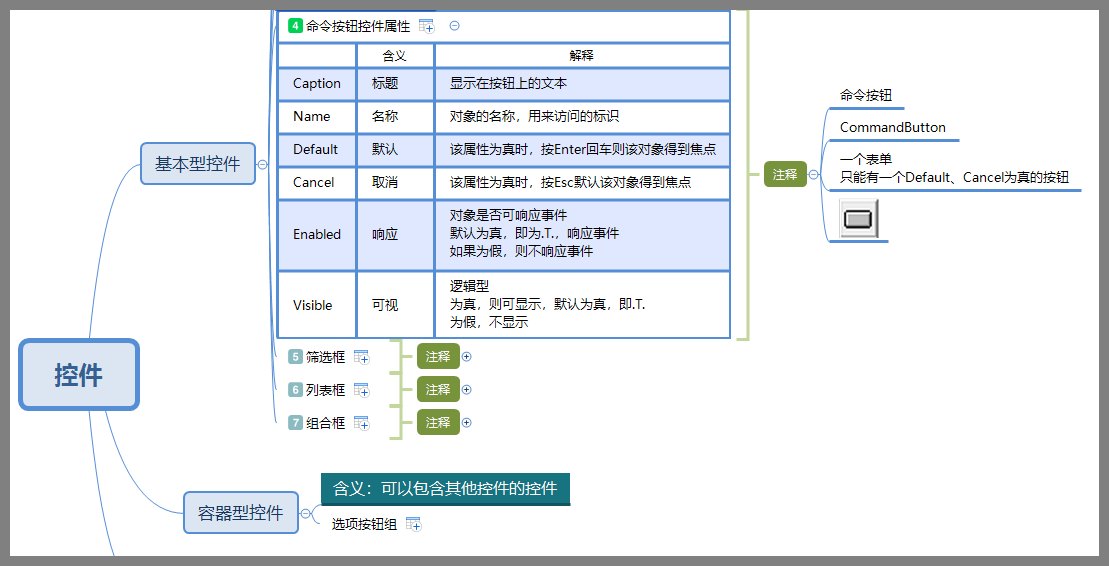
Task: Click the 逻辑型 explanation cell
Action: click(x=582, y=305)
